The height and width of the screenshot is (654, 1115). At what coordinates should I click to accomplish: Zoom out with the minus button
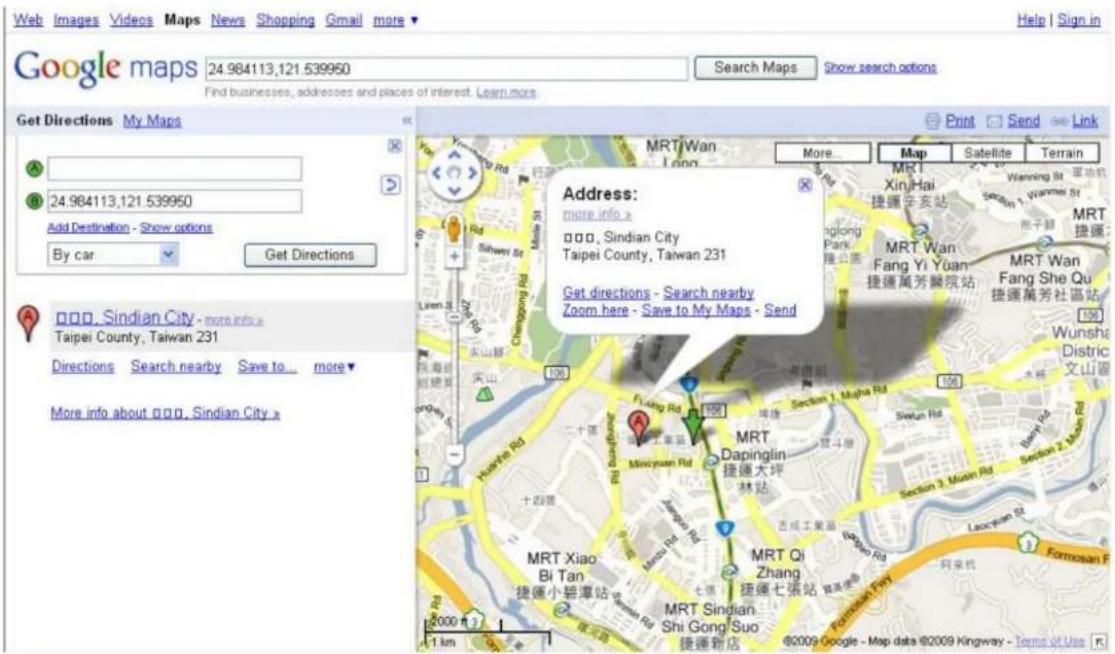pos(454,454)
